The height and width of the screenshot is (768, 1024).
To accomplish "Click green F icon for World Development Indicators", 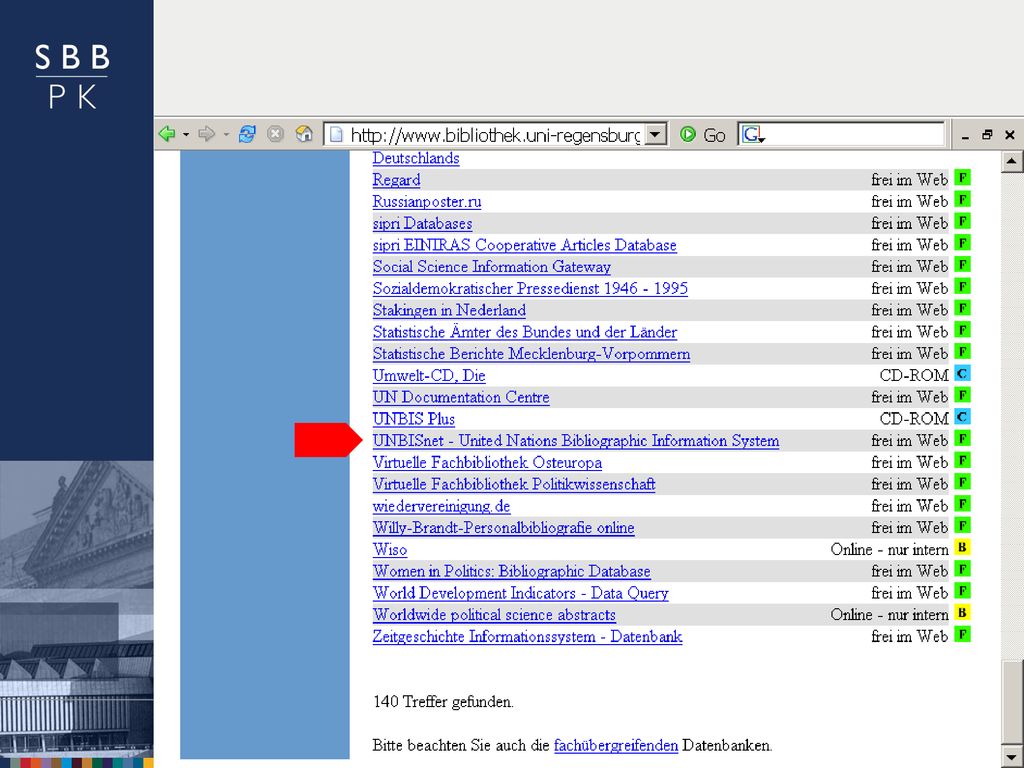I will click(x=962, y=590).
